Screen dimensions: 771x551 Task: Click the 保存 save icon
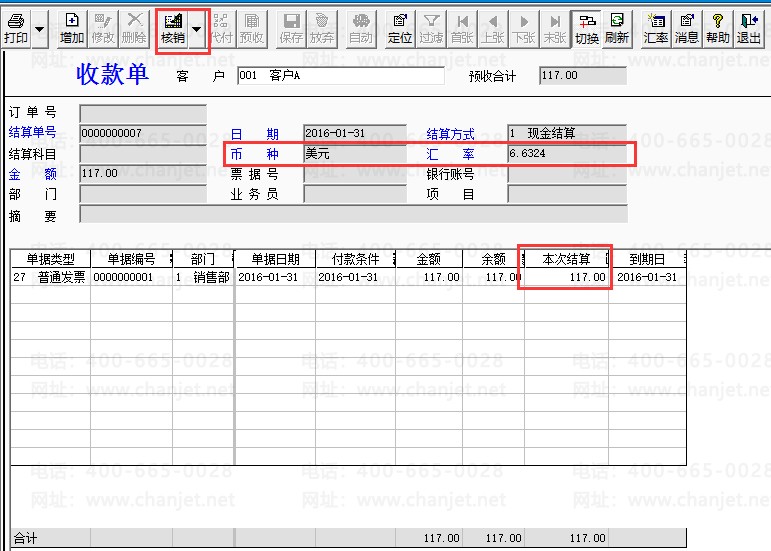291,29
